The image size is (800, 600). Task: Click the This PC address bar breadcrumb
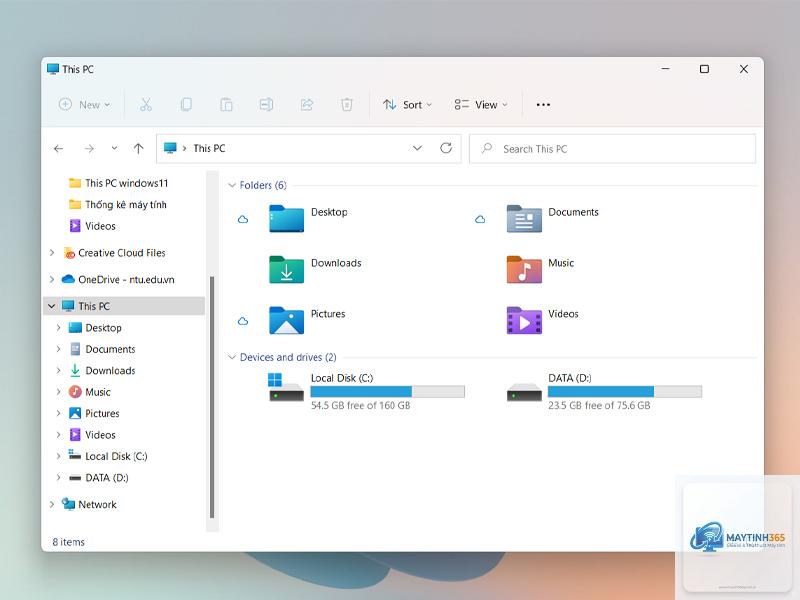[209, 148]
